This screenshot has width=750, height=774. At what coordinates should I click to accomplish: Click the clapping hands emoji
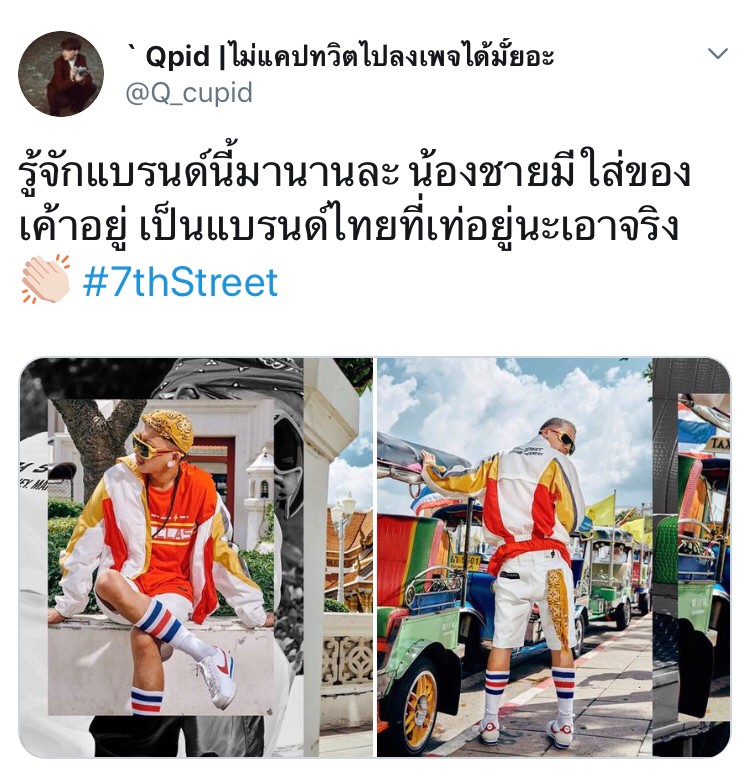(45, 280)
